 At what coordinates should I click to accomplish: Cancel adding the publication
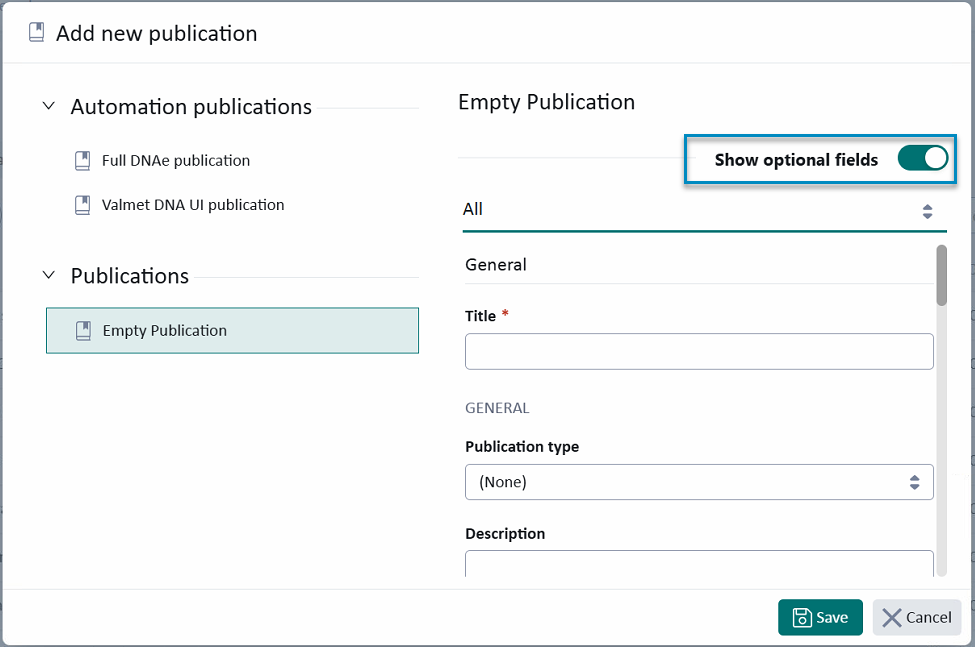pyautogui.click(x=916, y=617)
